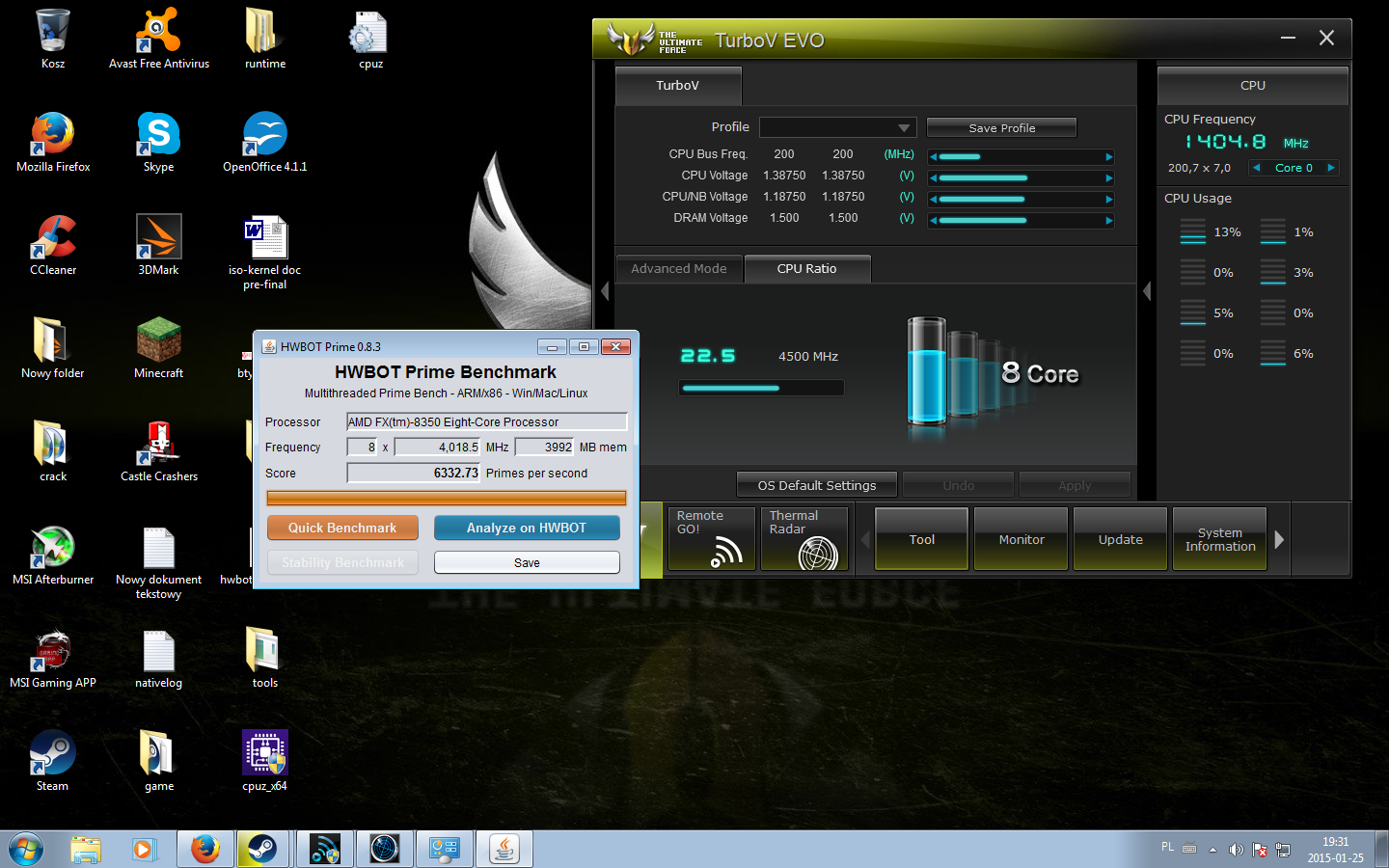The height and width of the screenshot is (868, 1389).
Task: Increase CPU Bus Freq. with right arrow
Action: point(1108,156)
